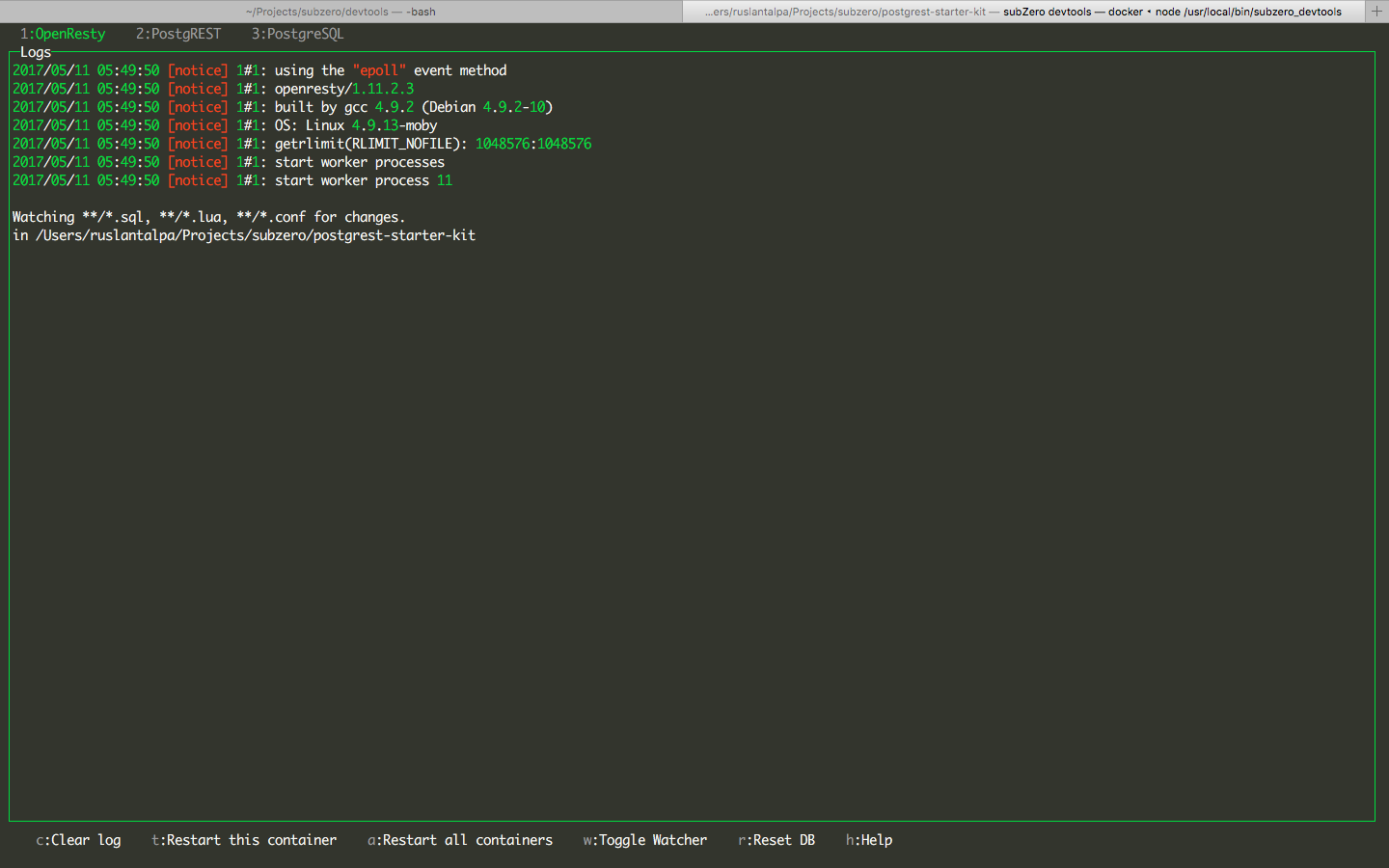Click the openresty/1.11.2.3 log line
Image resolution: width=1389 pixels, height=868 pixels.
(x=213, y=89)
